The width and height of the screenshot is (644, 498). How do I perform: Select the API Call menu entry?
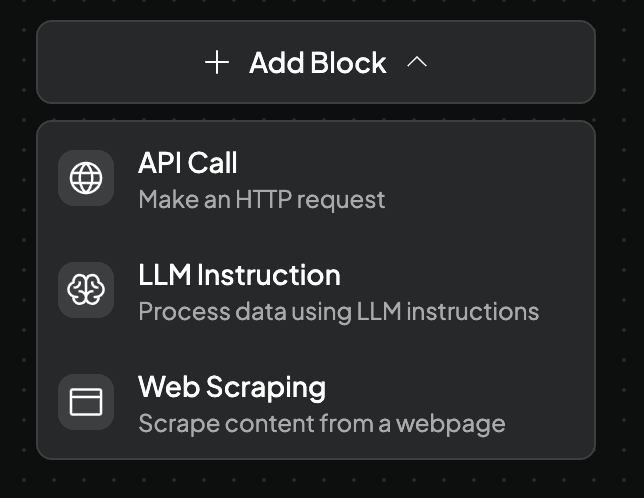316,178
